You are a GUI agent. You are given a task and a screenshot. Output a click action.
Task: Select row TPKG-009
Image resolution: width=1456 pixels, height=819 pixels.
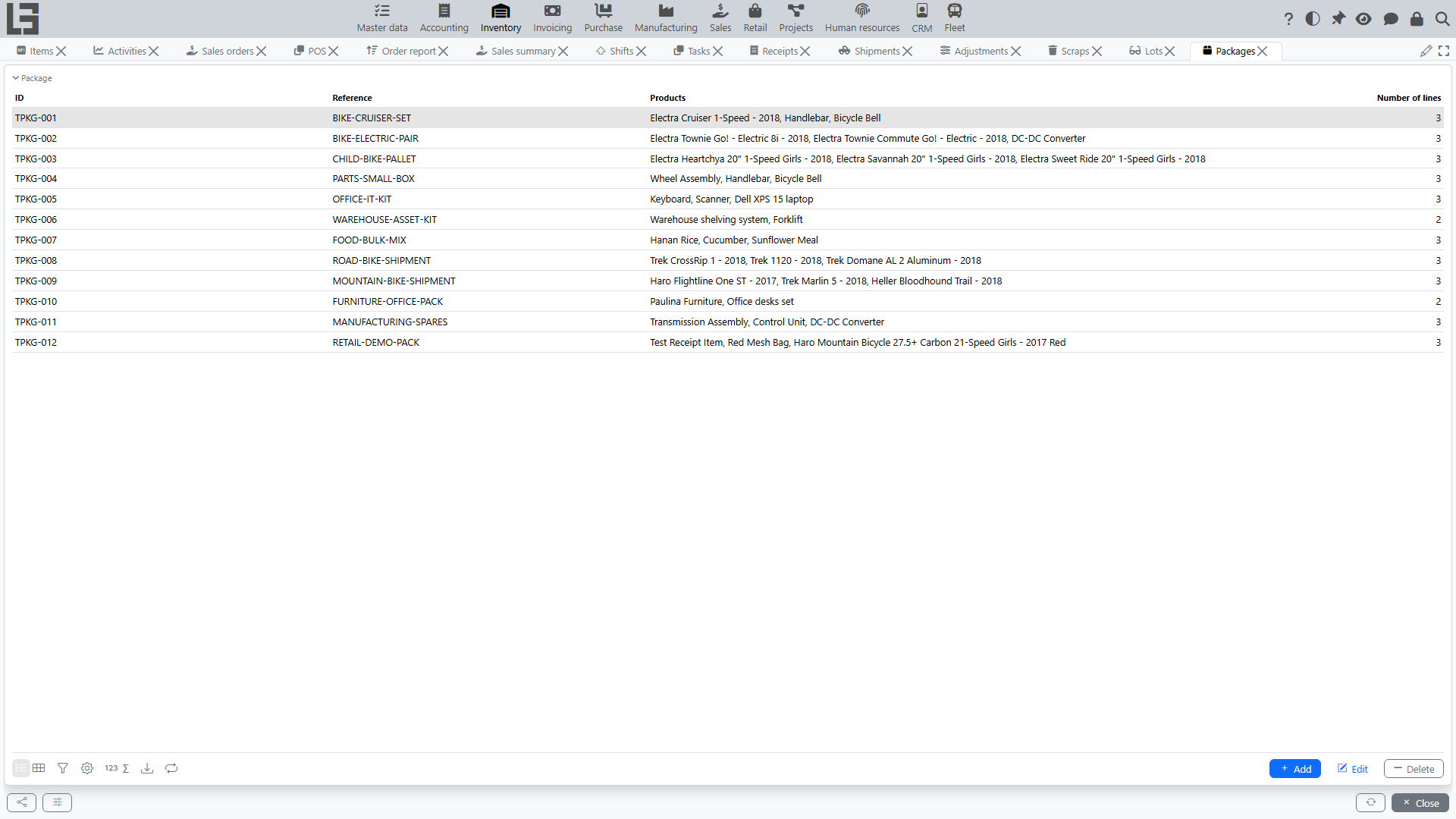728,281
